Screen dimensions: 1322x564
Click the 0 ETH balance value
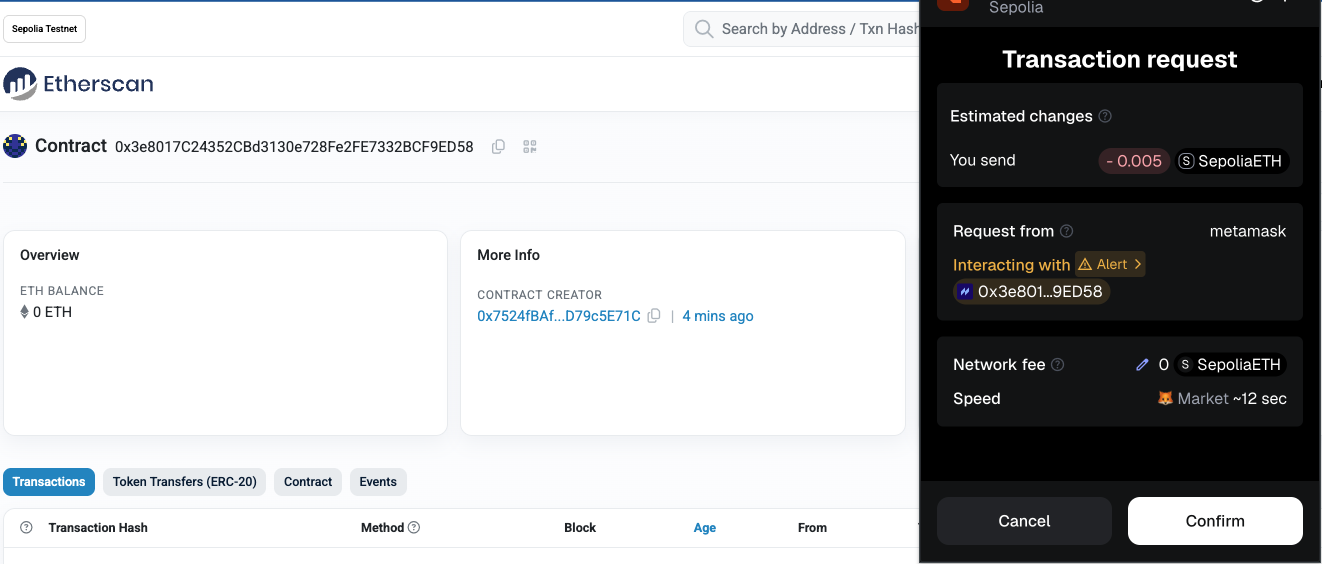coord(52,312)
